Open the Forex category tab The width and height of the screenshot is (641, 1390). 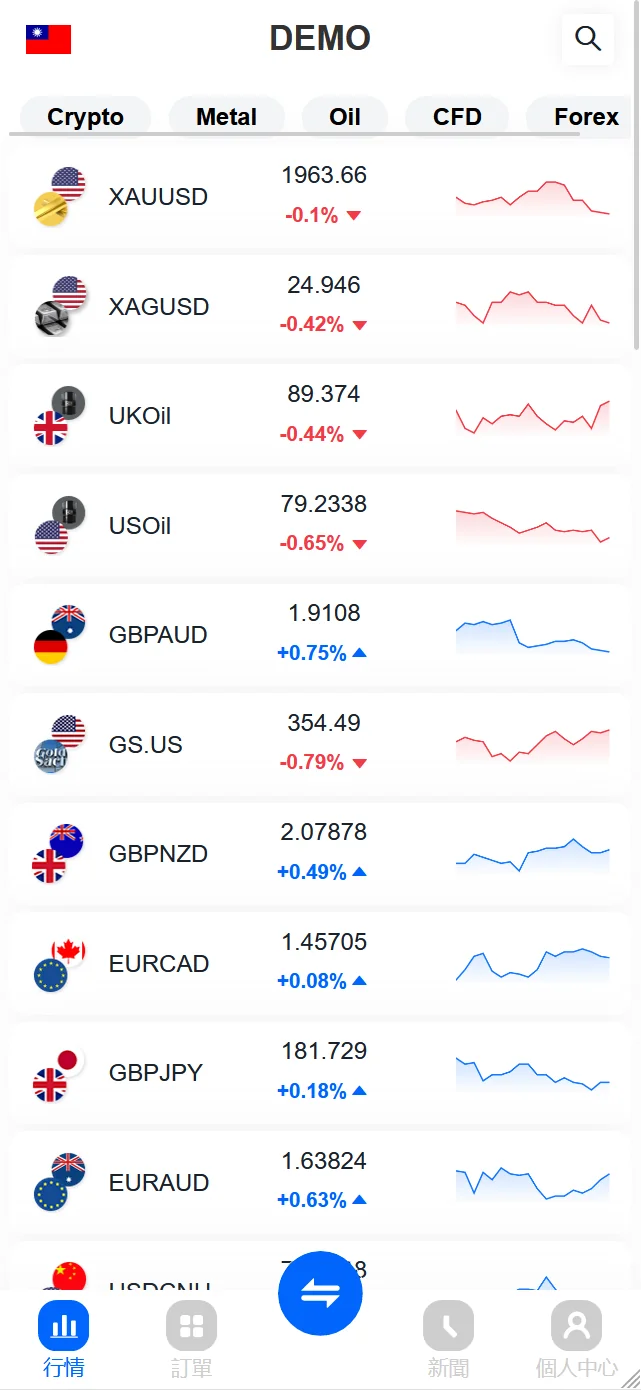(586, 117)
